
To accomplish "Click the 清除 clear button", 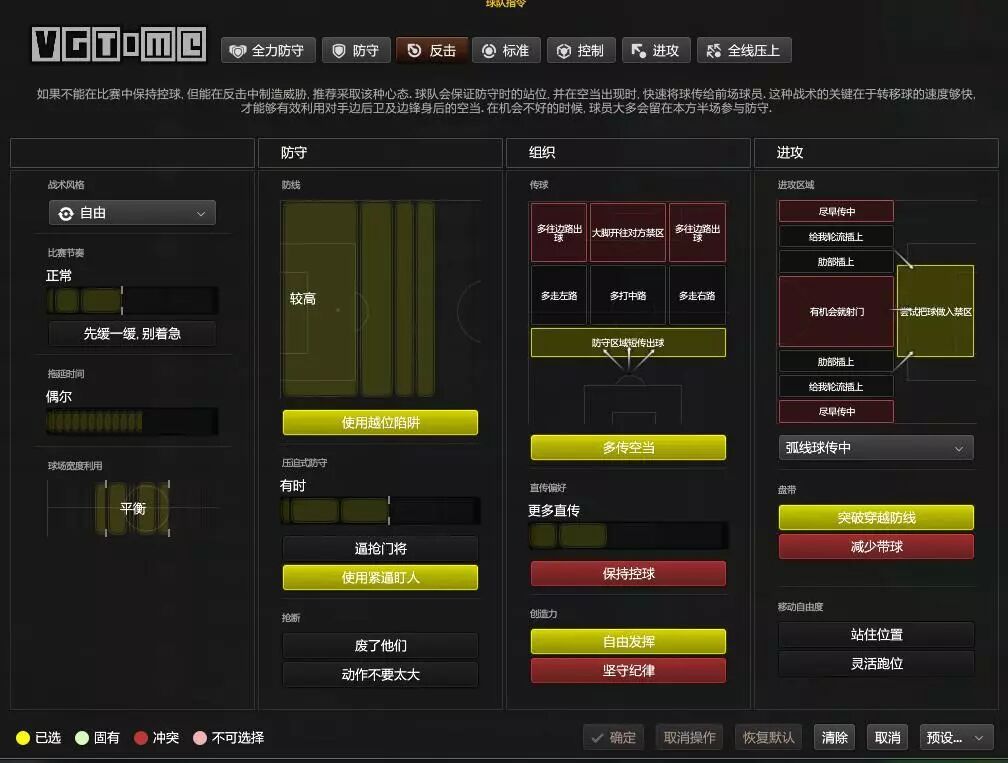I will point(834,737).
